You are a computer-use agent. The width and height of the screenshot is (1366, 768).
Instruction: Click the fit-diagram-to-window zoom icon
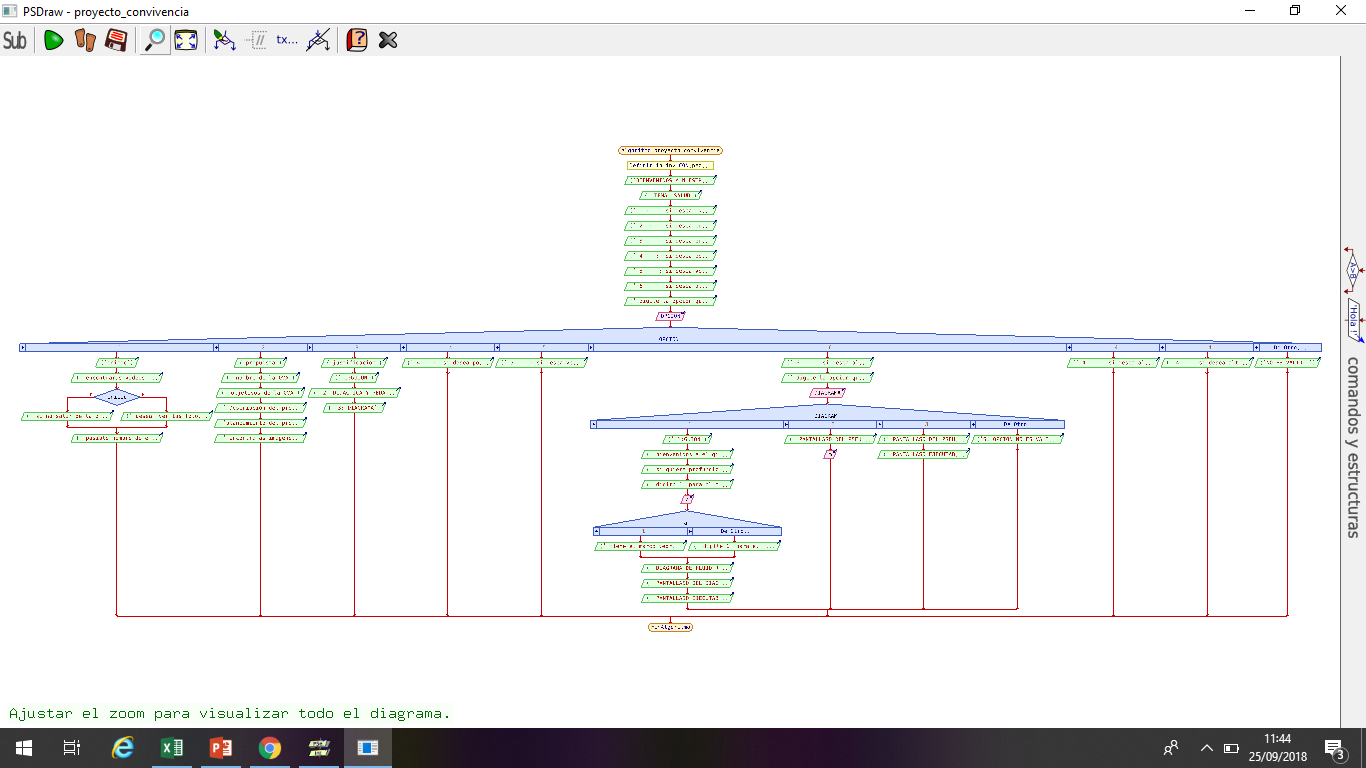click(186, 40)
